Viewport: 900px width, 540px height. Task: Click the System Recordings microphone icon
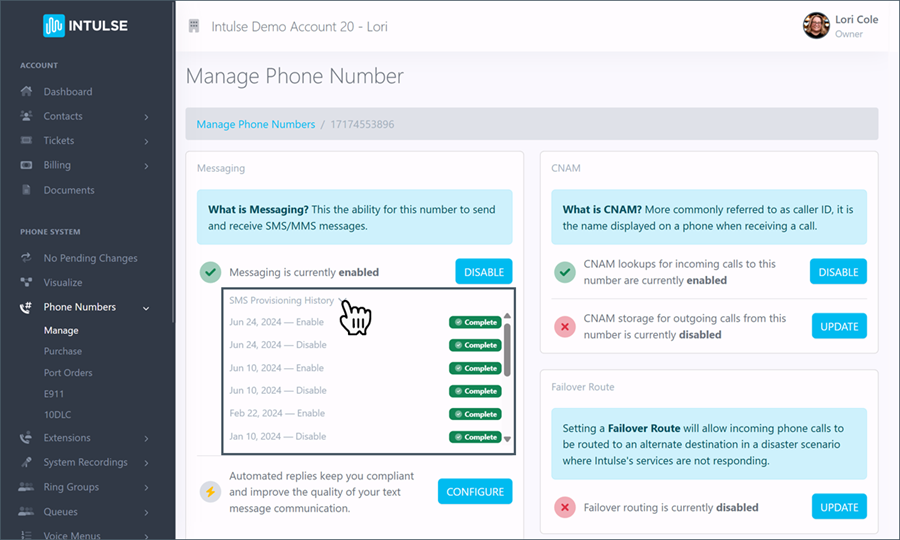coord(26,462)
